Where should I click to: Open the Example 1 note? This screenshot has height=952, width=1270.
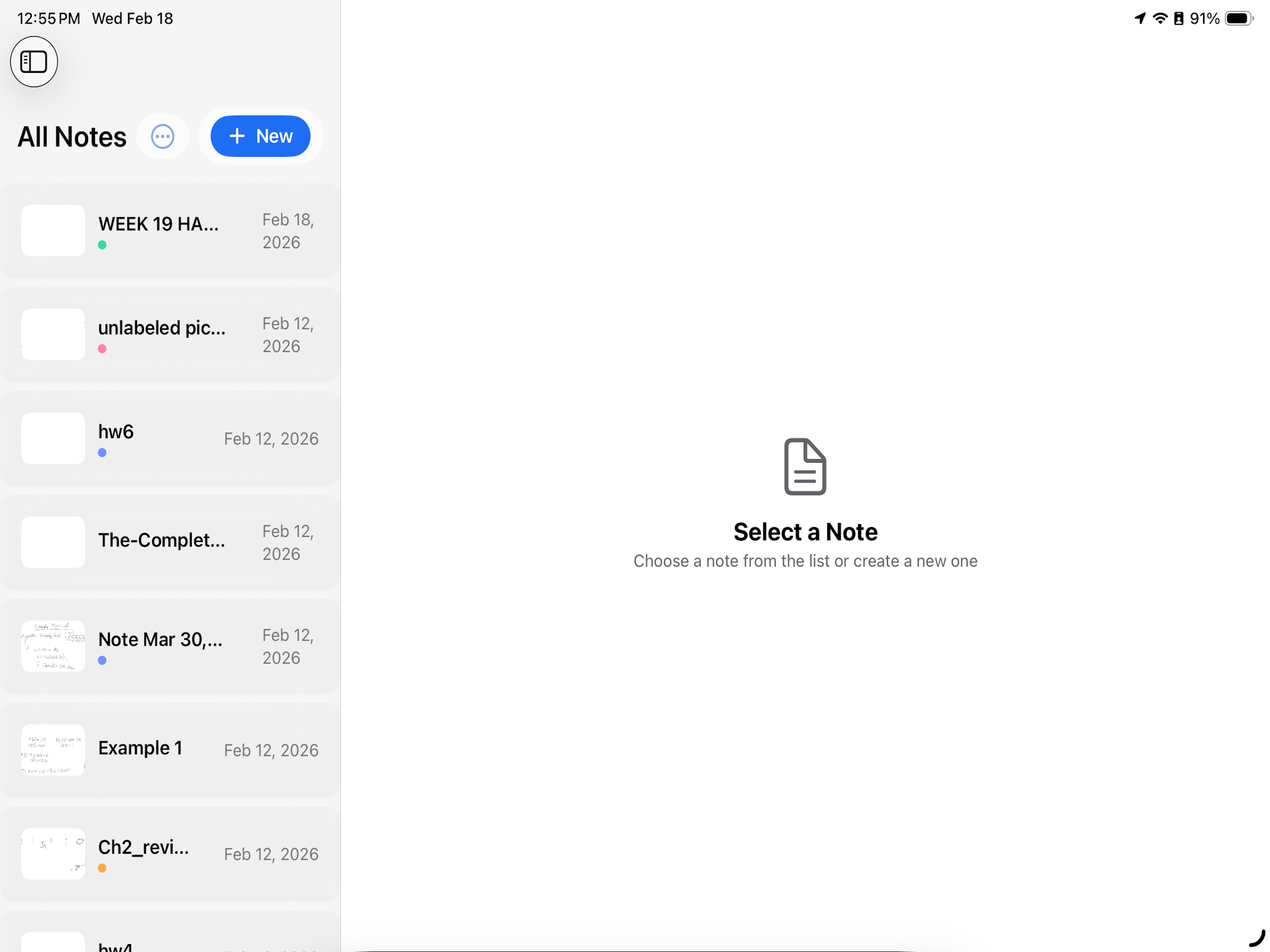click(170, 750)
